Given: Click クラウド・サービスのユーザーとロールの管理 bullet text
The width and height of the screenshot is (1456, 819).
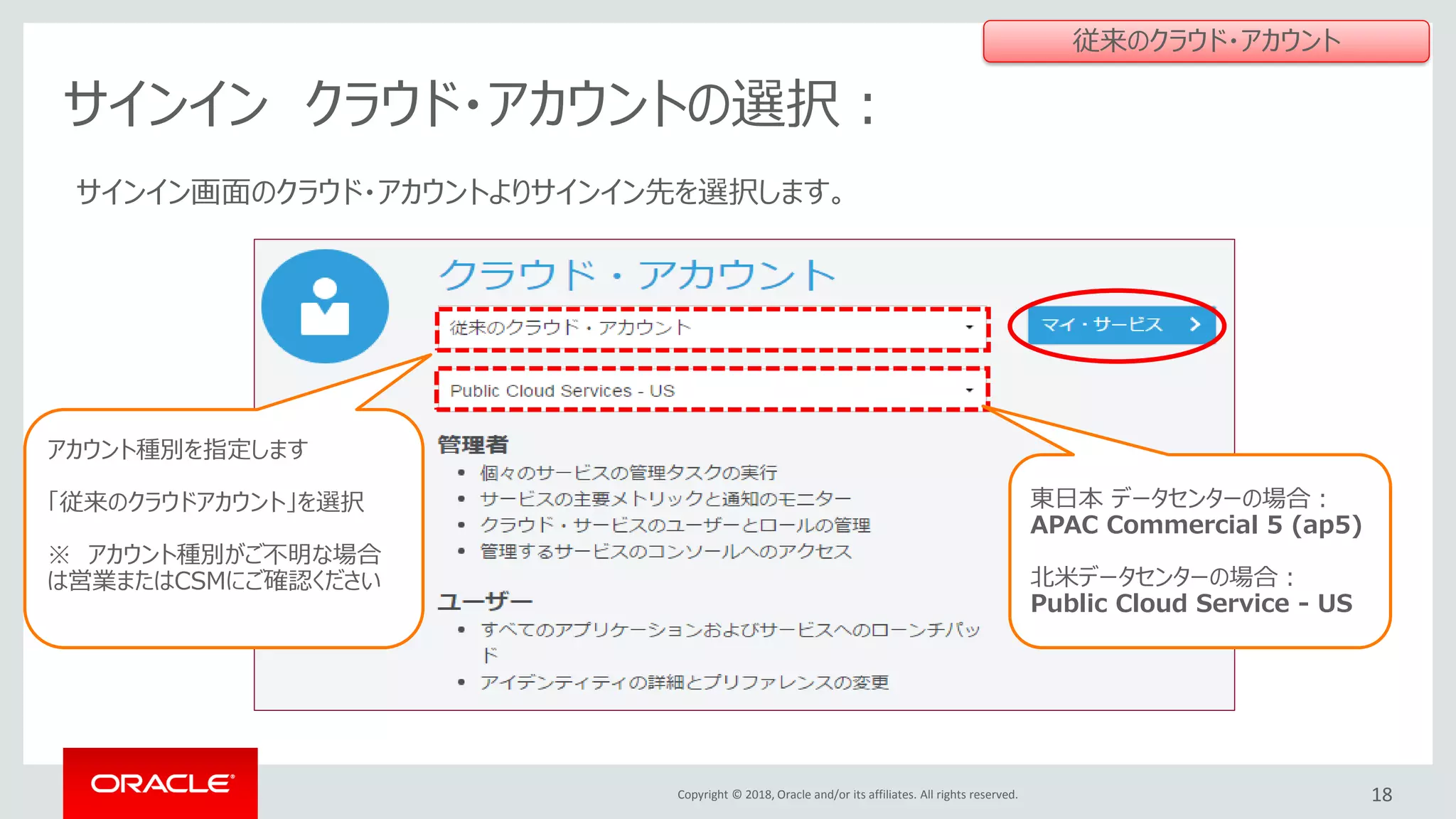Looking at the screenshot, I should tap(675, 525).
